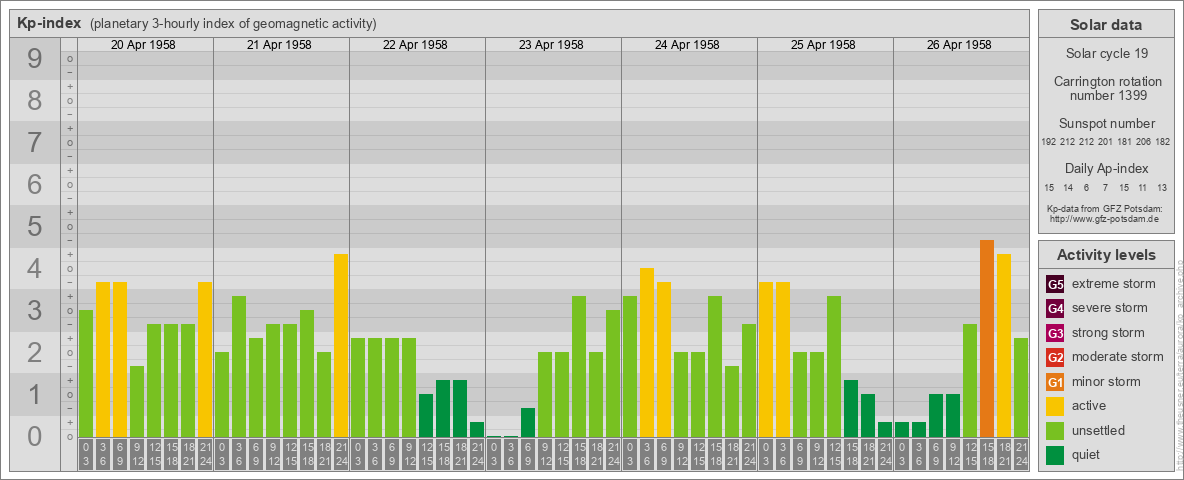Image resolution: width=1184 pixels, height=480 pixels.
Task: Click the Ap-index value 14
Action: pos(1068,187)
